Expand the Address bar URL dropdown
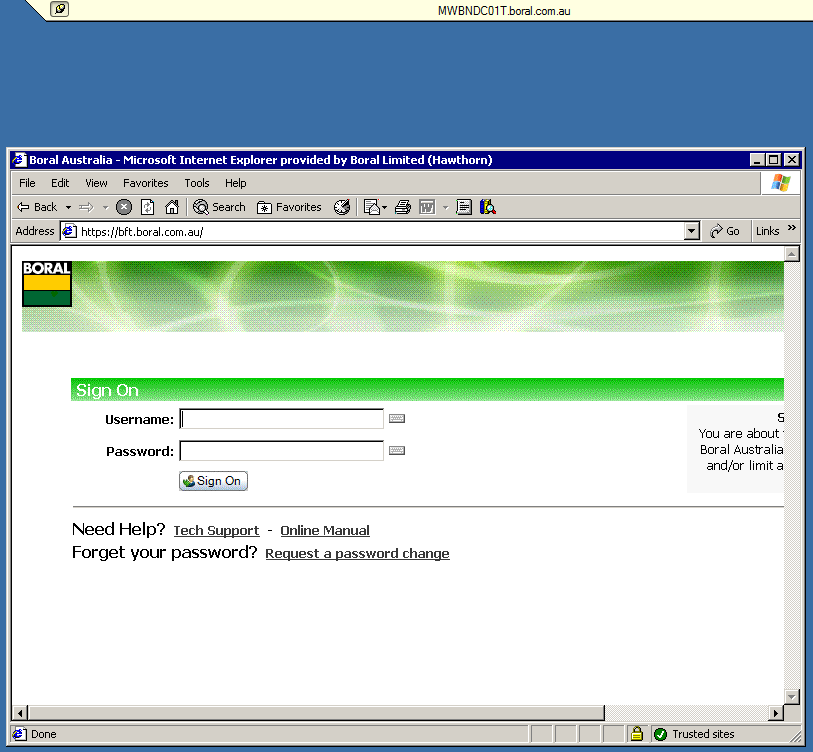Image resolution: width=813 pixels, height=752 pixels. coord(691,231)
